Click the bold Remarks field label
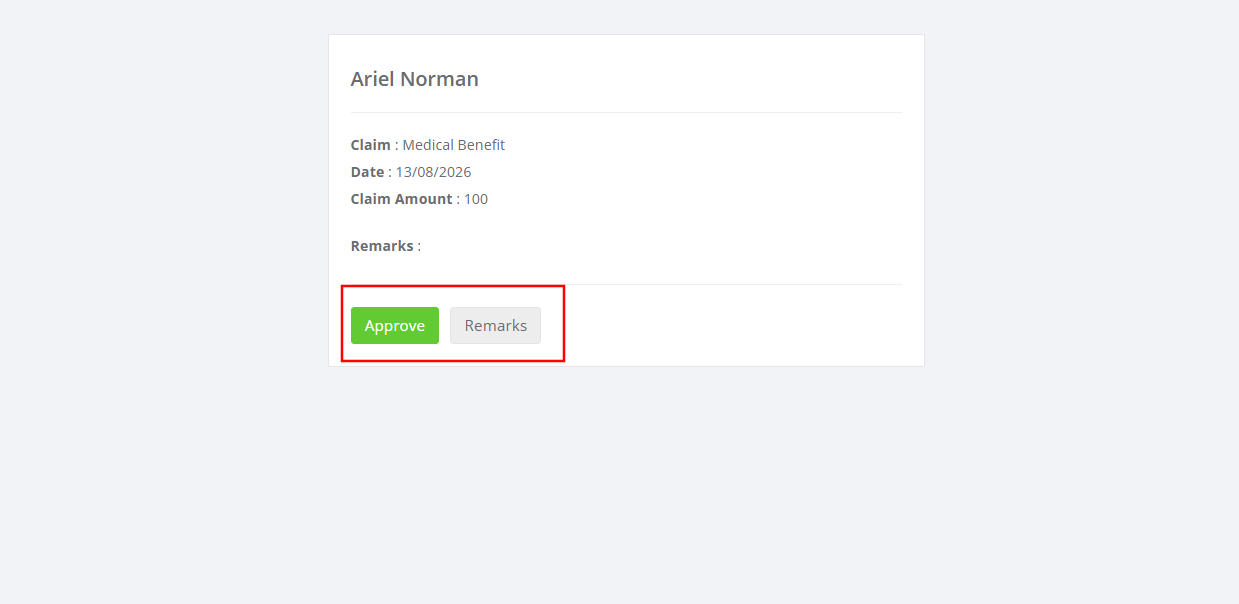Viewport: 1239px width, 604px height. click(382, 246)
